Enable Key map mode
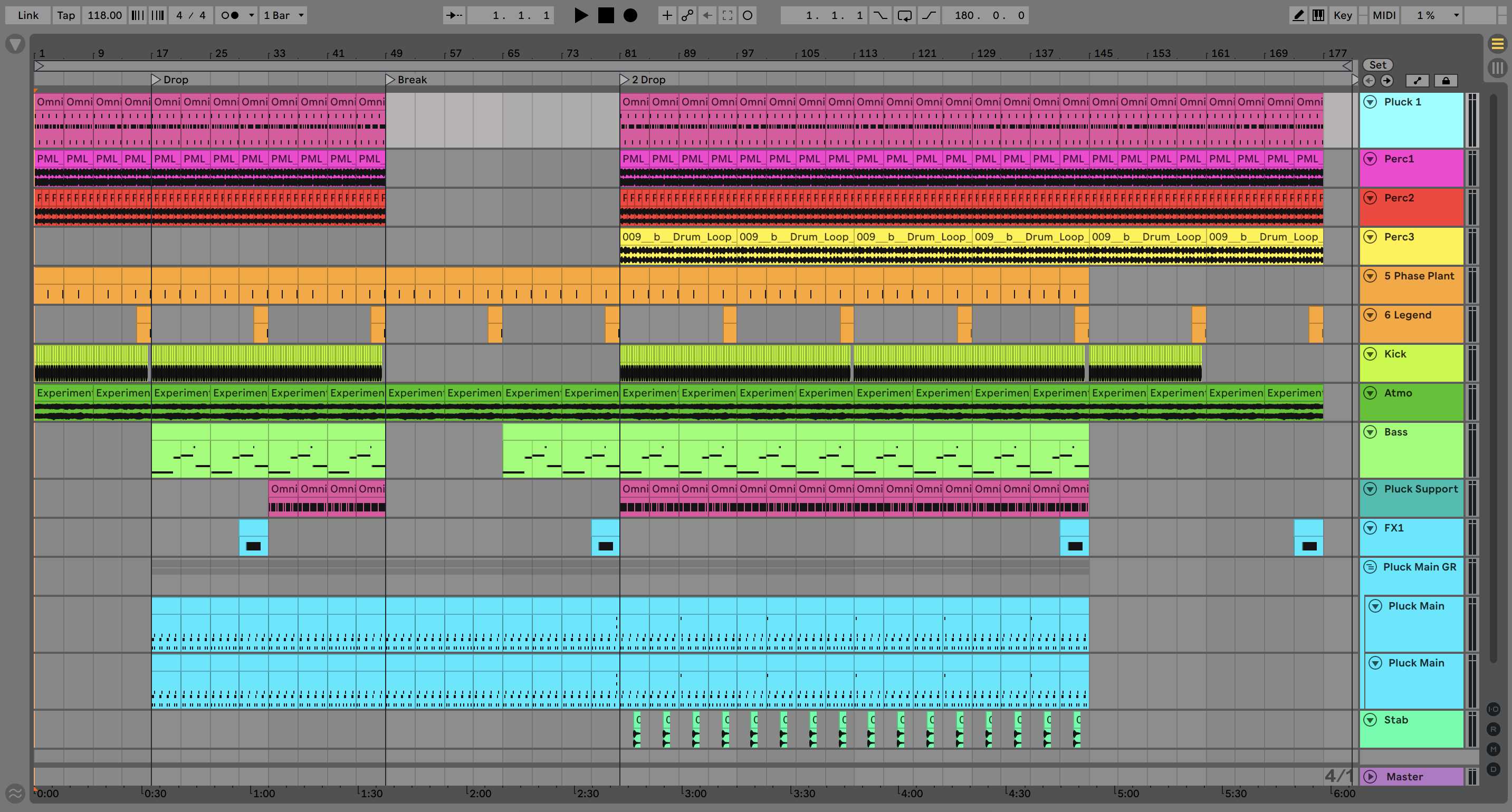Viewport: 1512px width, 812px height. 1342,16
